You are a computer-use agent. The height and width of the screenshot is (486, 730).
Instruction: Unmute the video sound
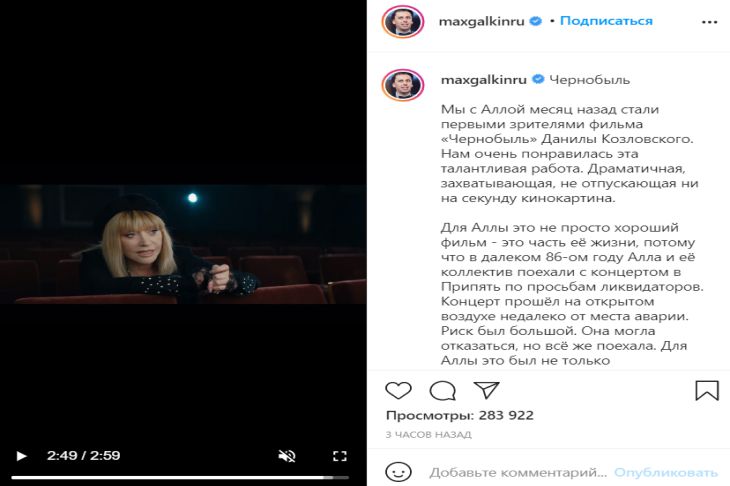(x=287, y=456)
